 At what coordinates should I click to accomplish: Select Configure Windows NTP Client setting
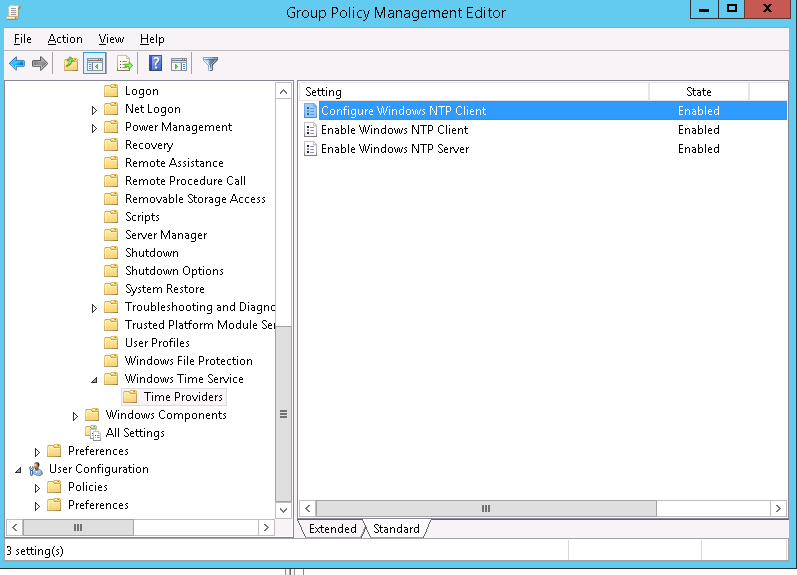(545, 111)
